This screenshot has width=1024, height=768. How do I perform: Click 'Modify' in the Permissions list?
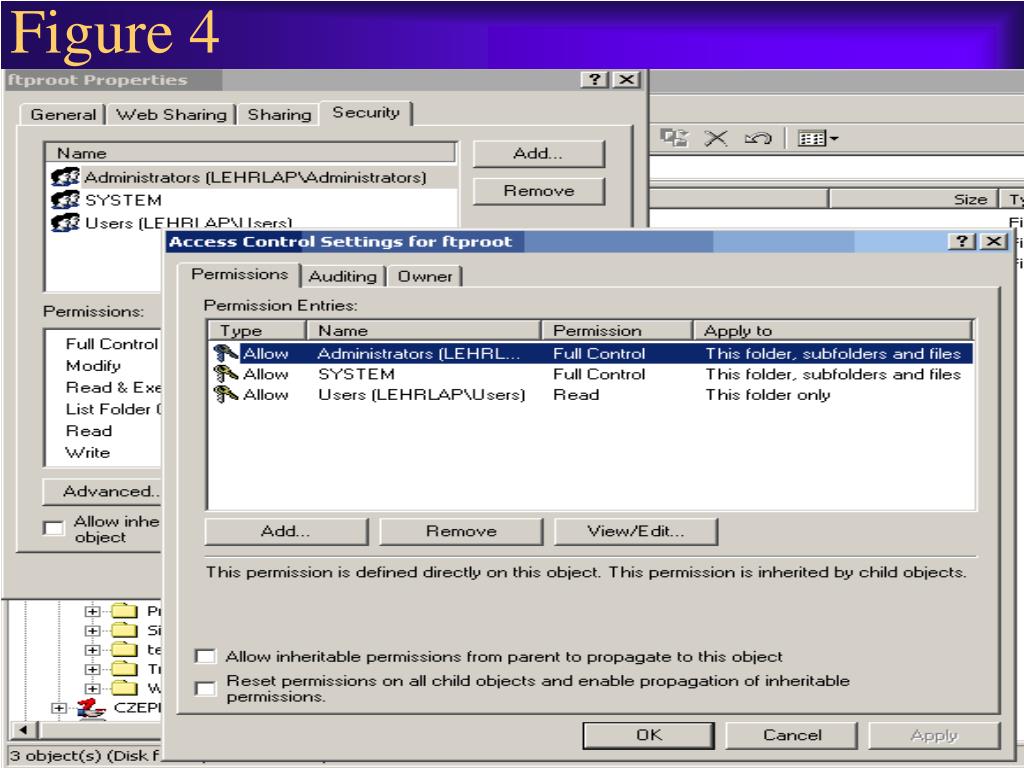pos(93,366)
